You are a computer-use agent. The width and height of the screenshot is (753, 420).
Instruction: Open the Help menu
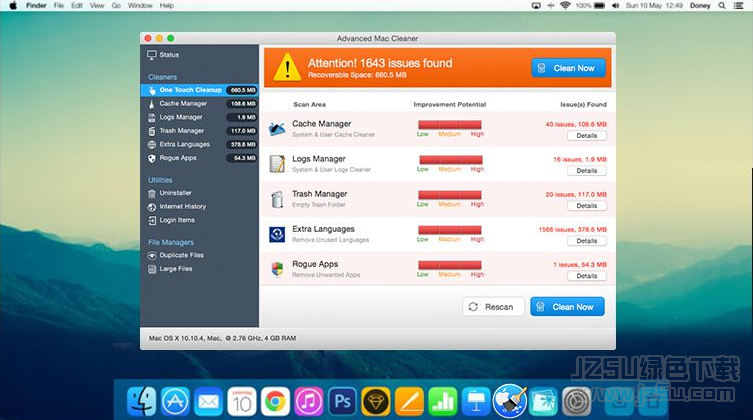tap(167, 6)
